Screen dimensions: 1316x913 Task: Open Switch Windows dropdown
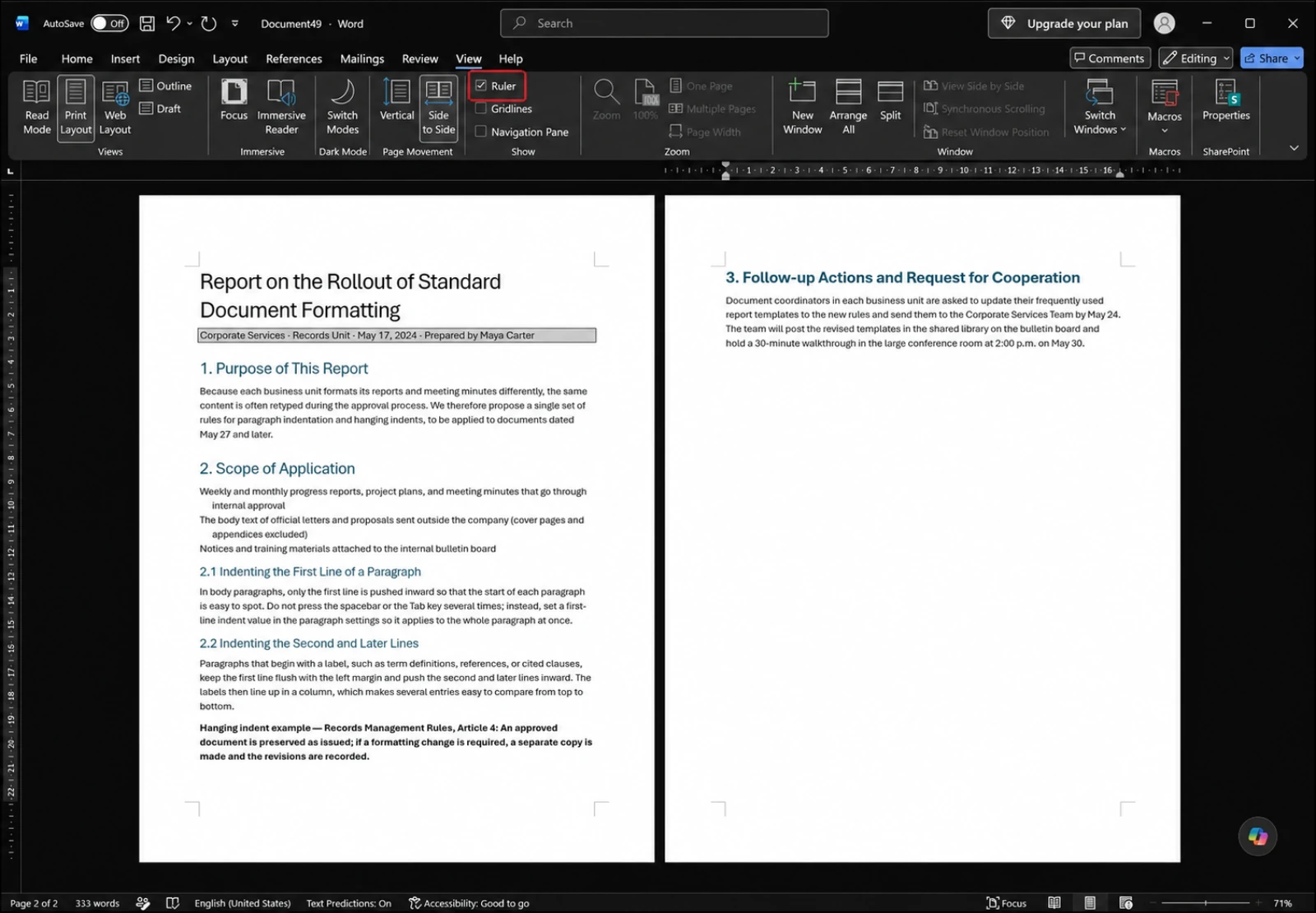pyautogui.click(x=1100, y=108)
